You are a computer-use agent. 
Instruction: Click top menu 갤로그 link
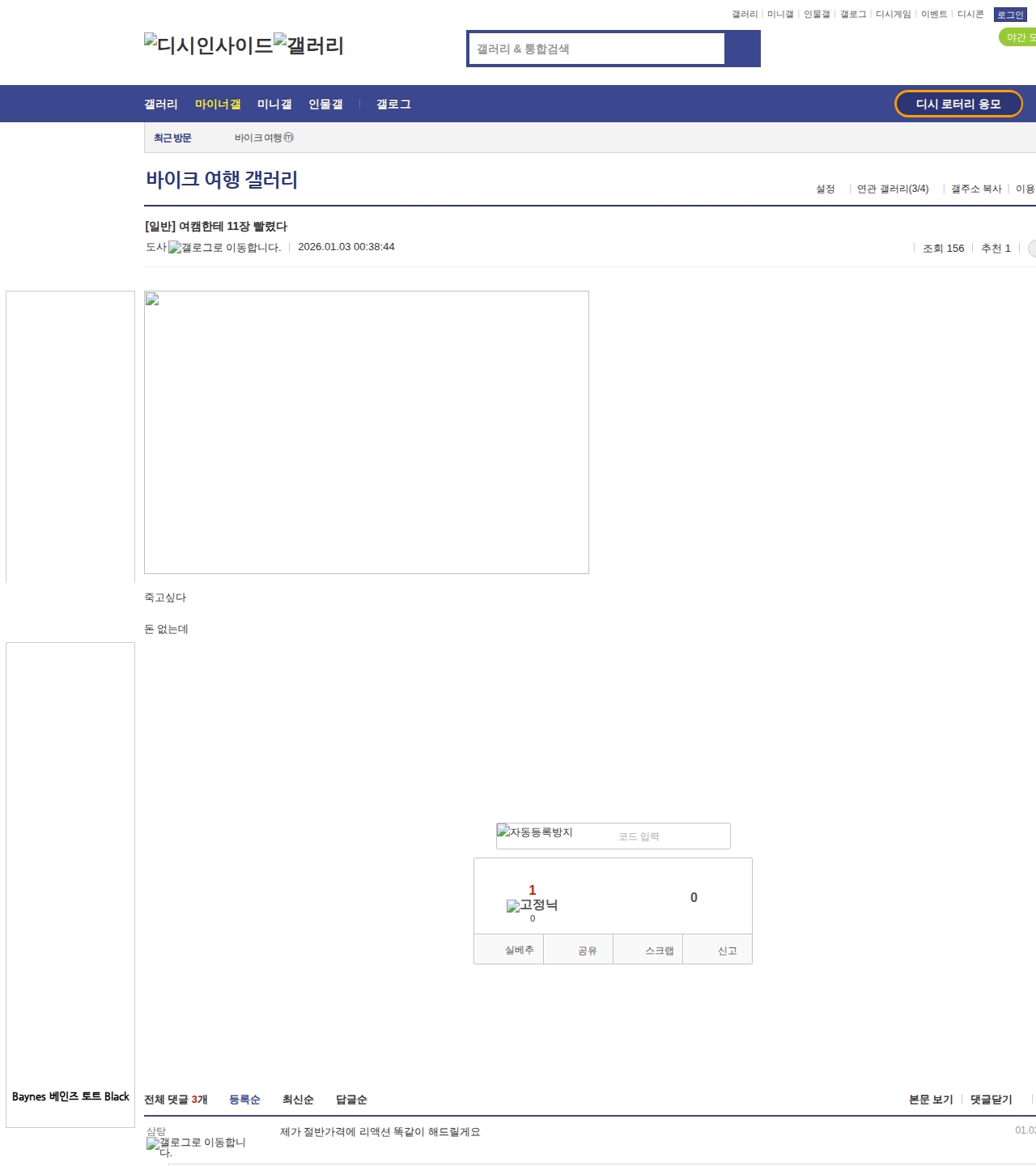[853, 15]
